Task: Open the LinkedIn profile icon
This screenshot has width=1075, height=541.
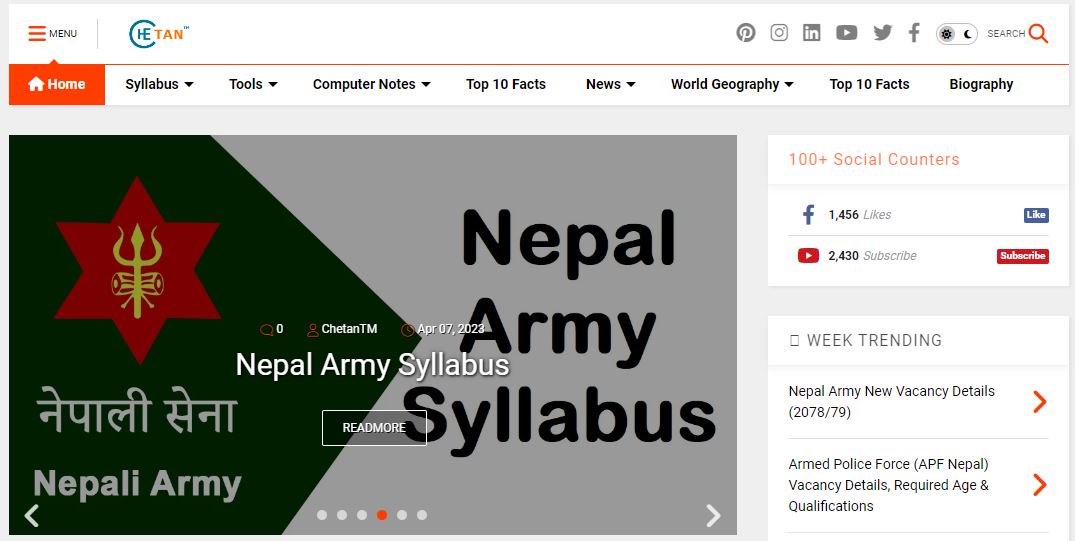Action: 812,33
